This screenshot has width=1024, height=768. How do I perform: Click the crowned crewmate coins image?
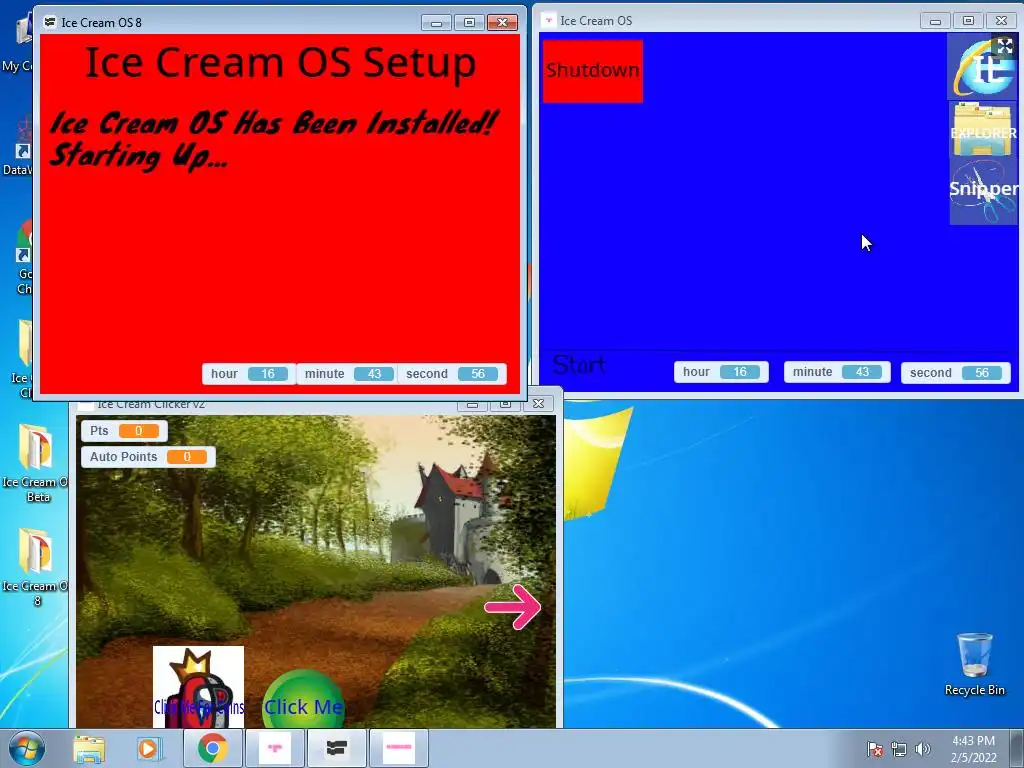point(199,687)
